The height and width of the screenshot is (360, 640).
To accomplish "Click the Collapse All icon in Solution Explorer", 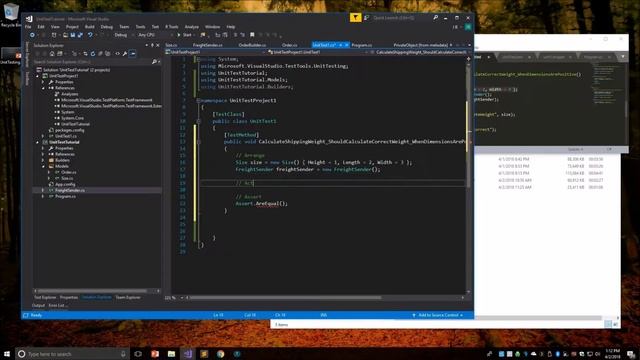I will click(x=100, y=53).
